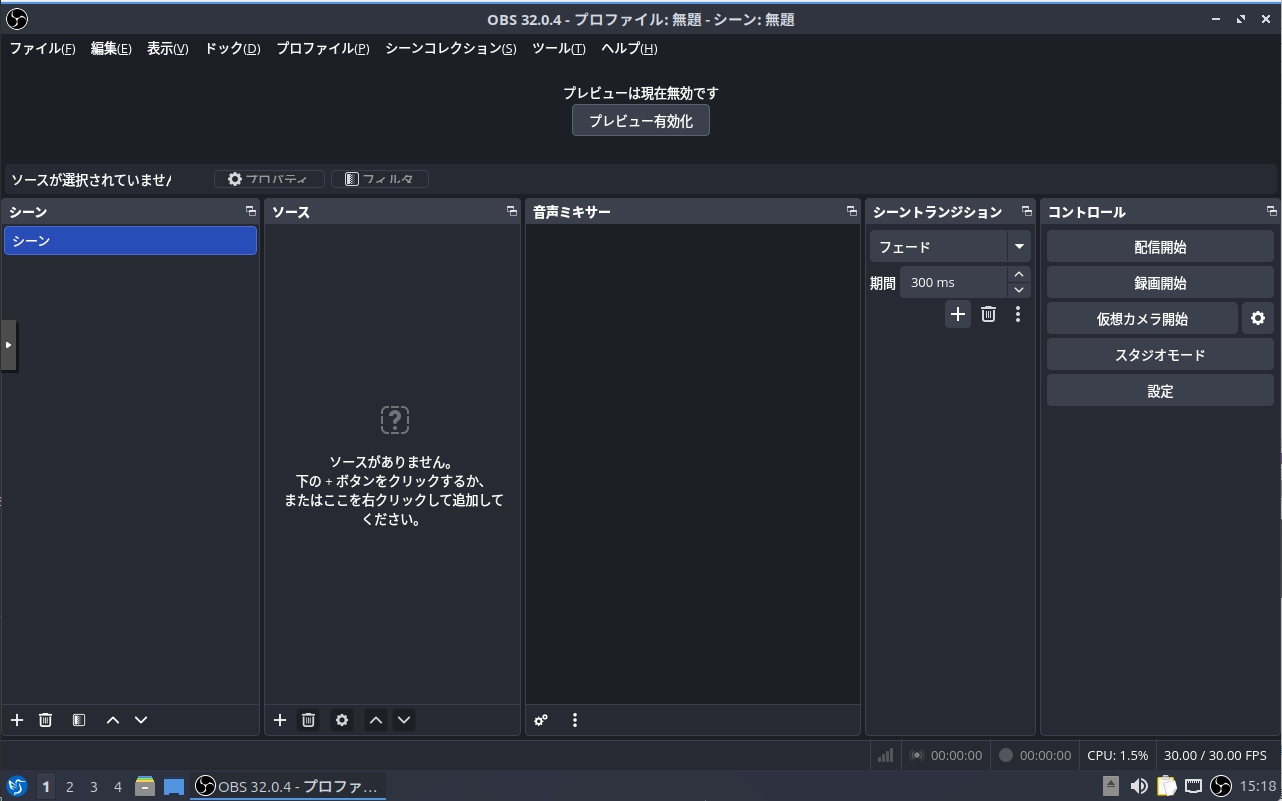Click the trash icon in the シーン panel

coord(45,720)
